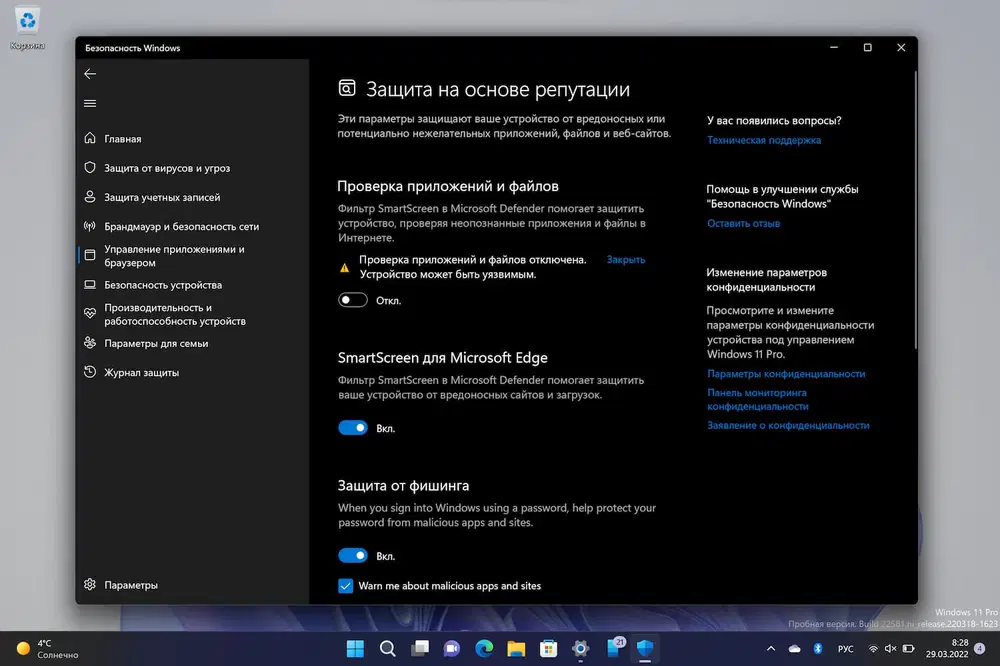Click the reputation-based protection header icon
The height and width of the screenshot is (666, 1000).
tap(347, 89)
